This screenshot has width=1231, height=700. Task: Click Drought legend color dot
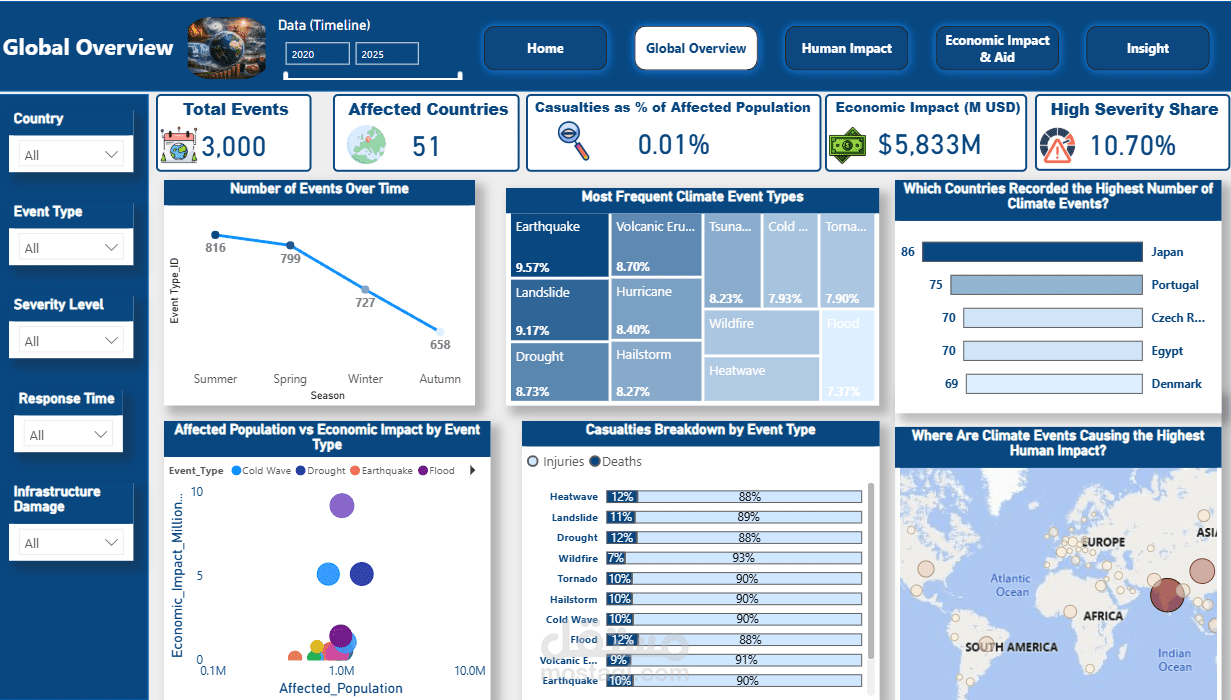[301, 470]
